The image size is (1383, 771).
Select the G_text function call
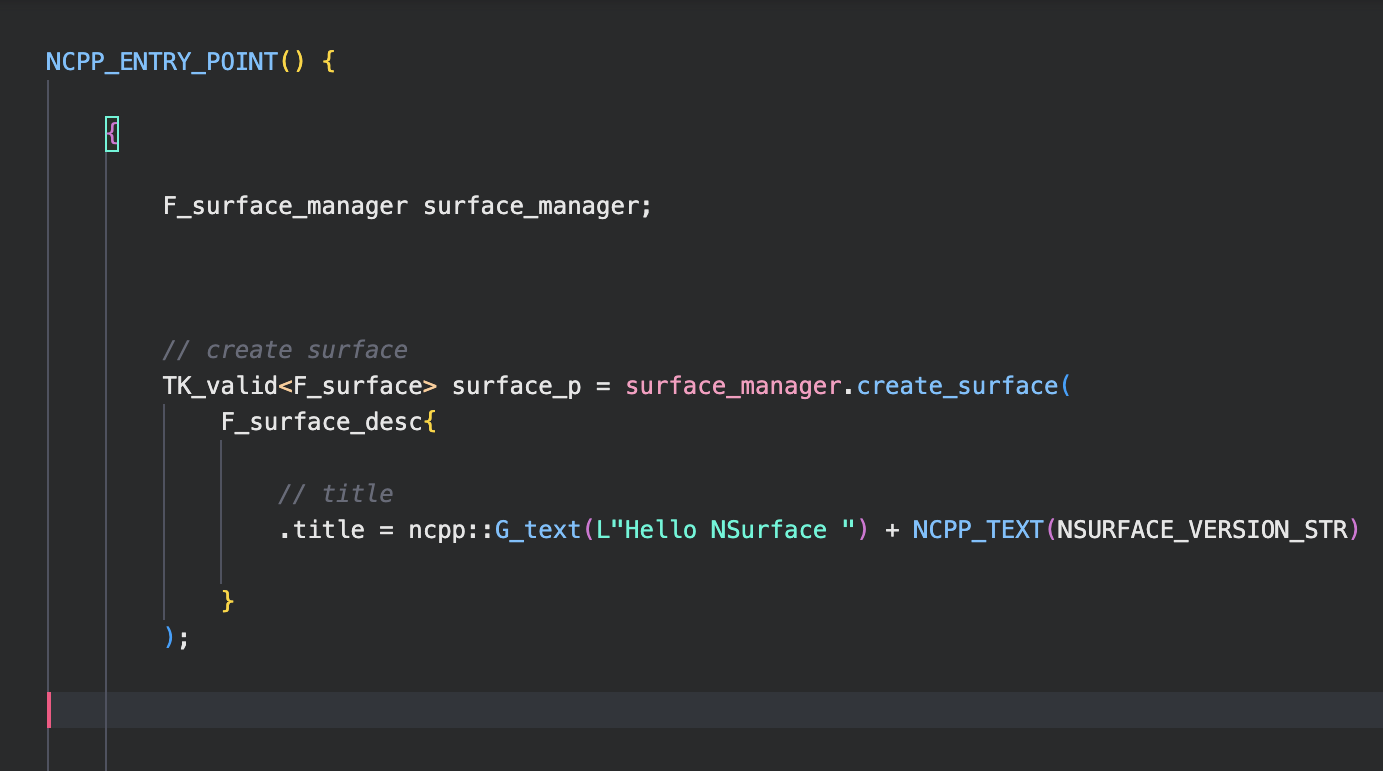coord(537,529)
